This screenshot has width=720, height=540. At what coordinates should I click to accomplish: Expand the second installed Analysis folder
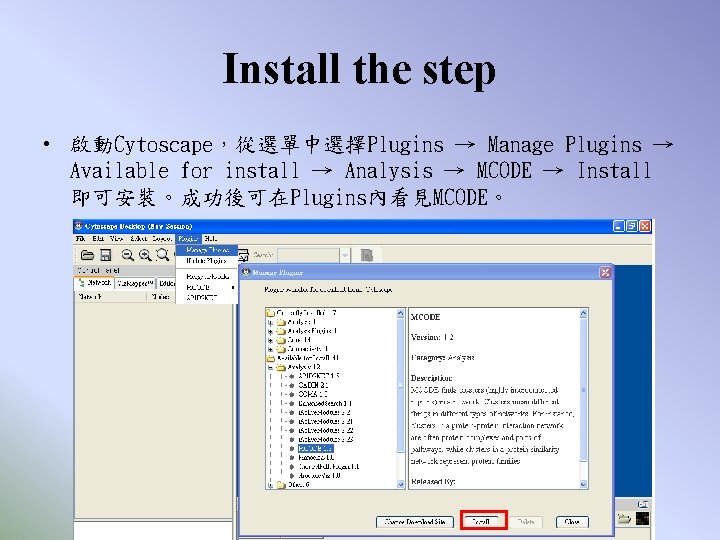point(270,331)
